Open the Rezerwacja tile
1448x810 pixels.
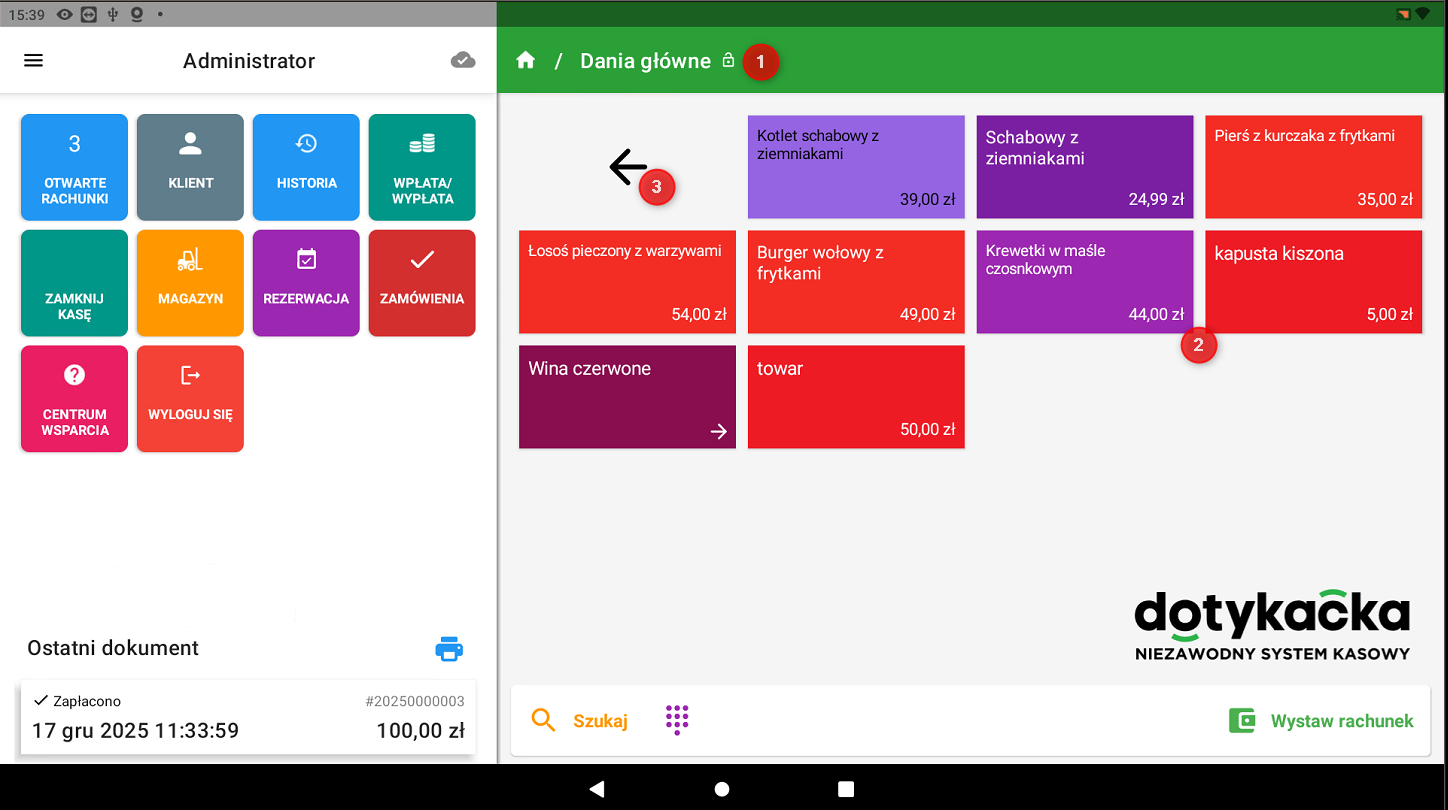point(306,282)
